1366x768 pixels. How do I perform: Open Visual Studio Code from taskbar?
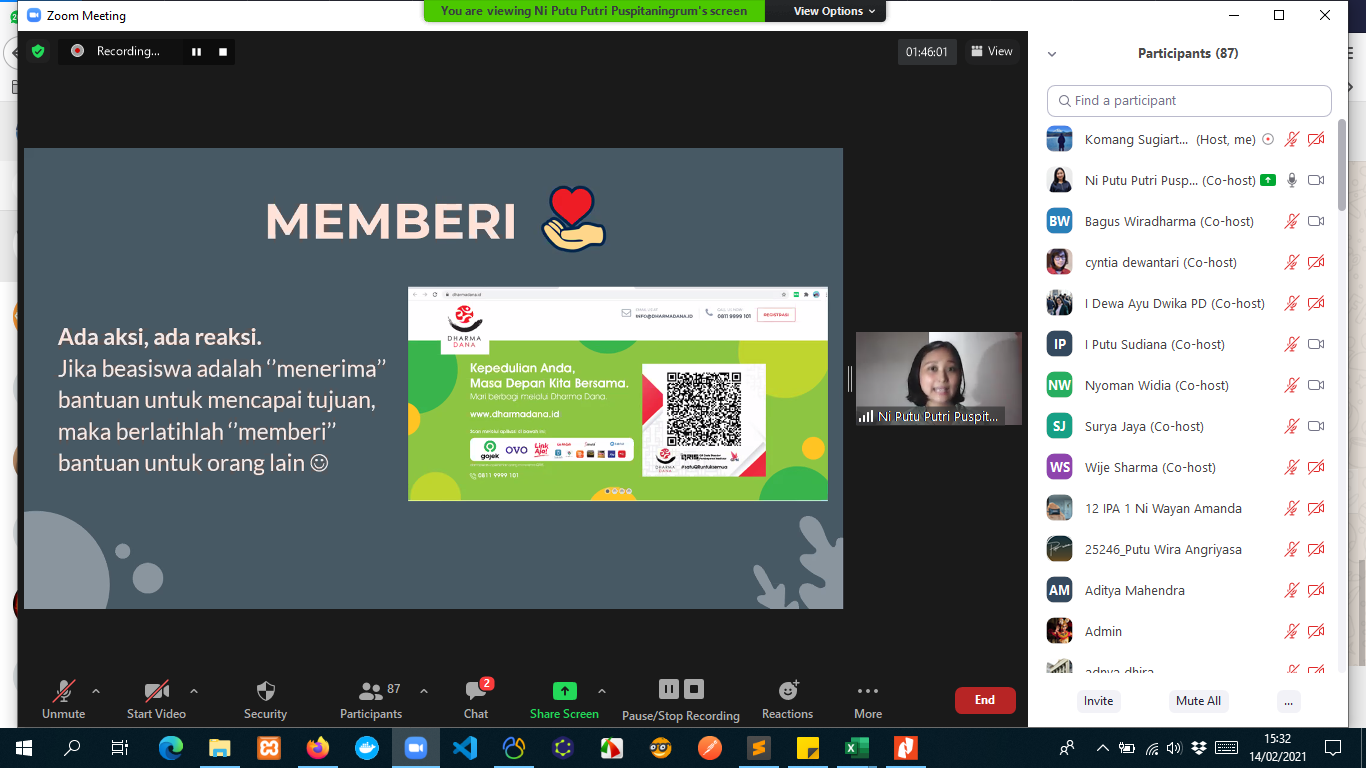(x=465, y=747)
